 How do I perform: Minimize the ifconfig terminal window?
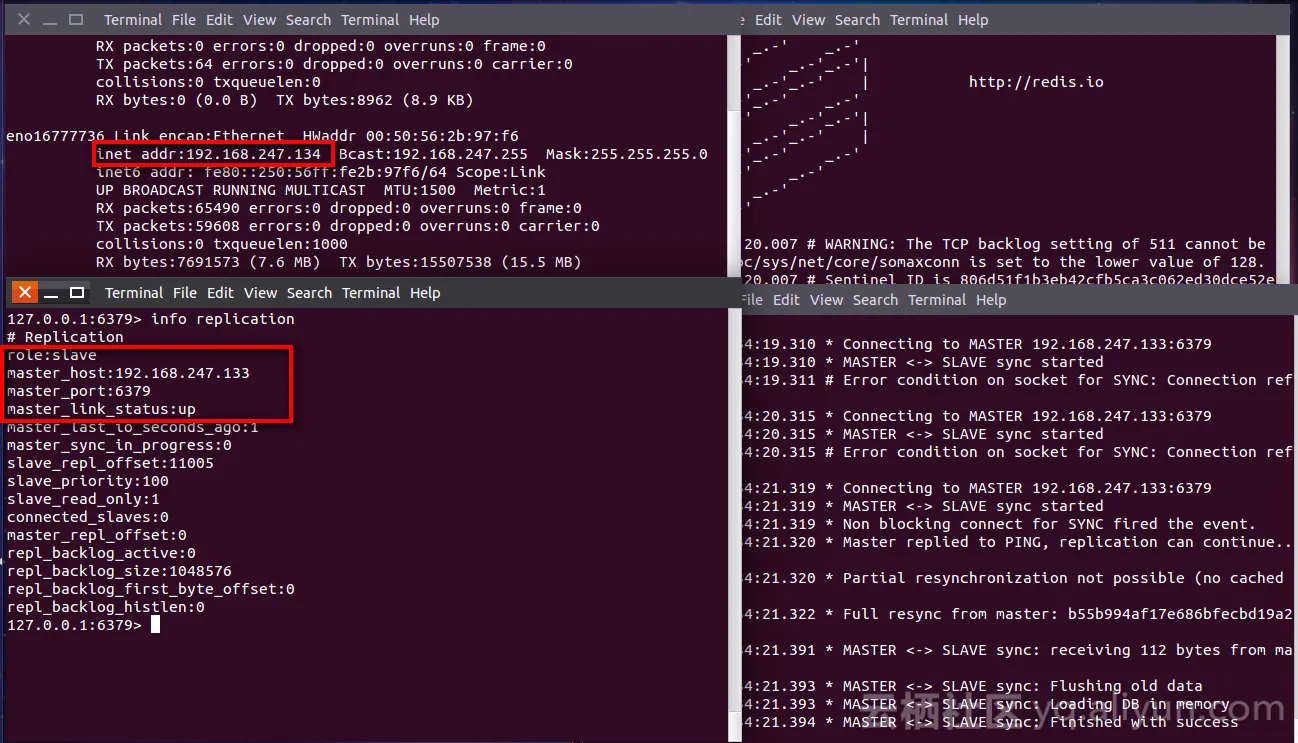[x=50, y=20]
